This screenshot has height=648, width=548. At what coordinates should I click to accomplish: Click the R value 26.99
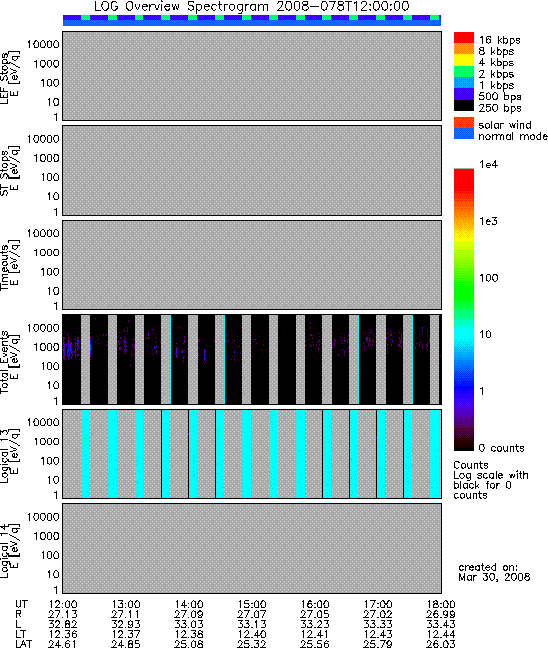click(441, 615)
